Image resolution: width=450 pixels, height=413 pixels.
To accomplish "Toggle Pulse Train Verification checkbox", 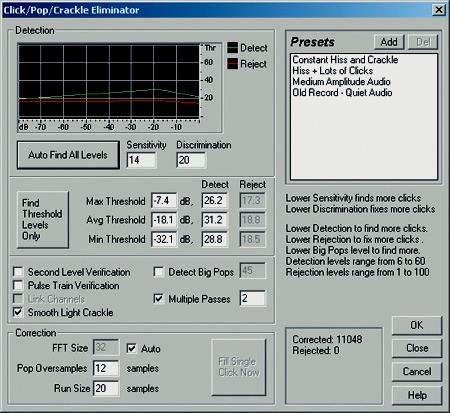I will point(18,285).
